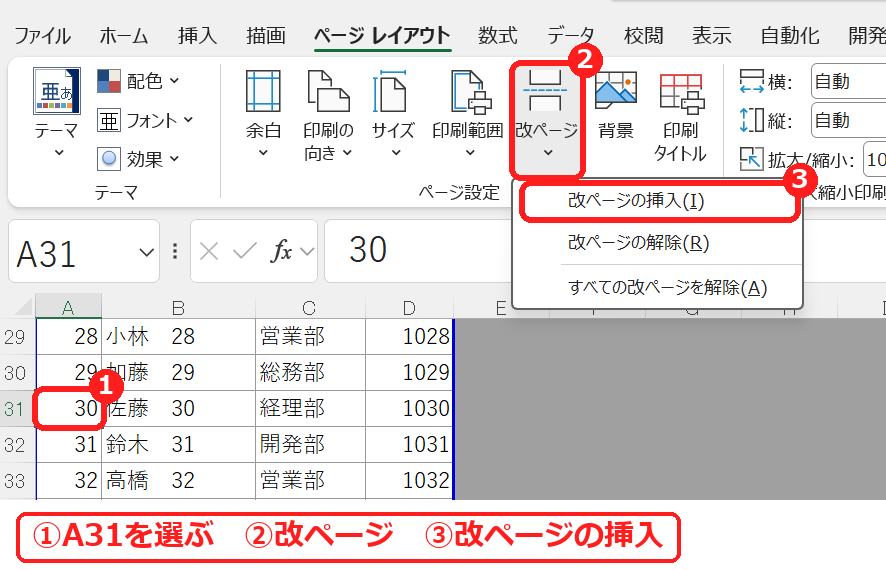Click cell with 鈴木 31
The height and width of the screenshot is (570, 886).
[178, 445]
